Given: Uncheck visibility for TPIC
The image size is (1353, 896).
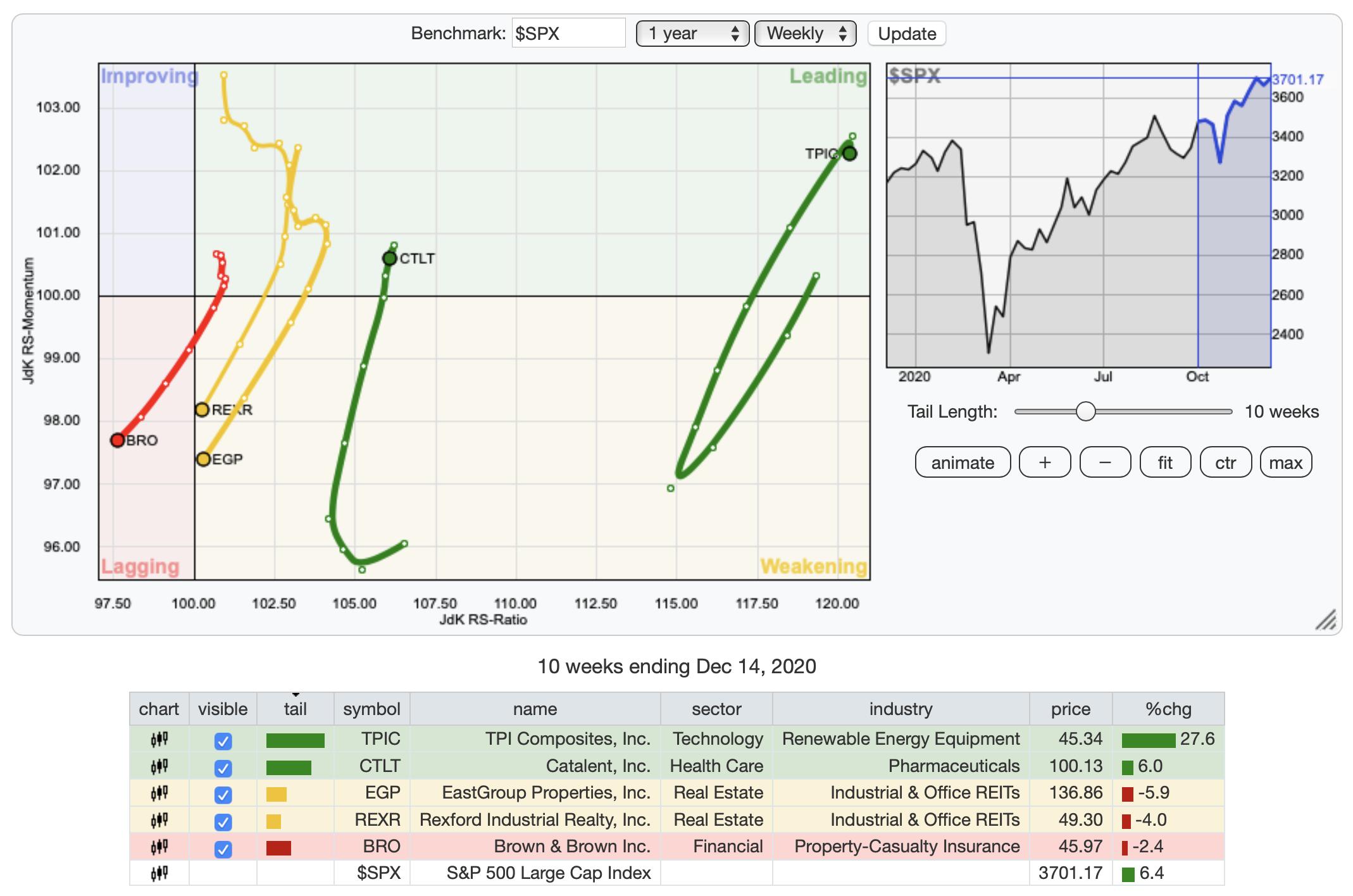Looking at the screenshot, I should pyautogui.click(x=223, y=741).
